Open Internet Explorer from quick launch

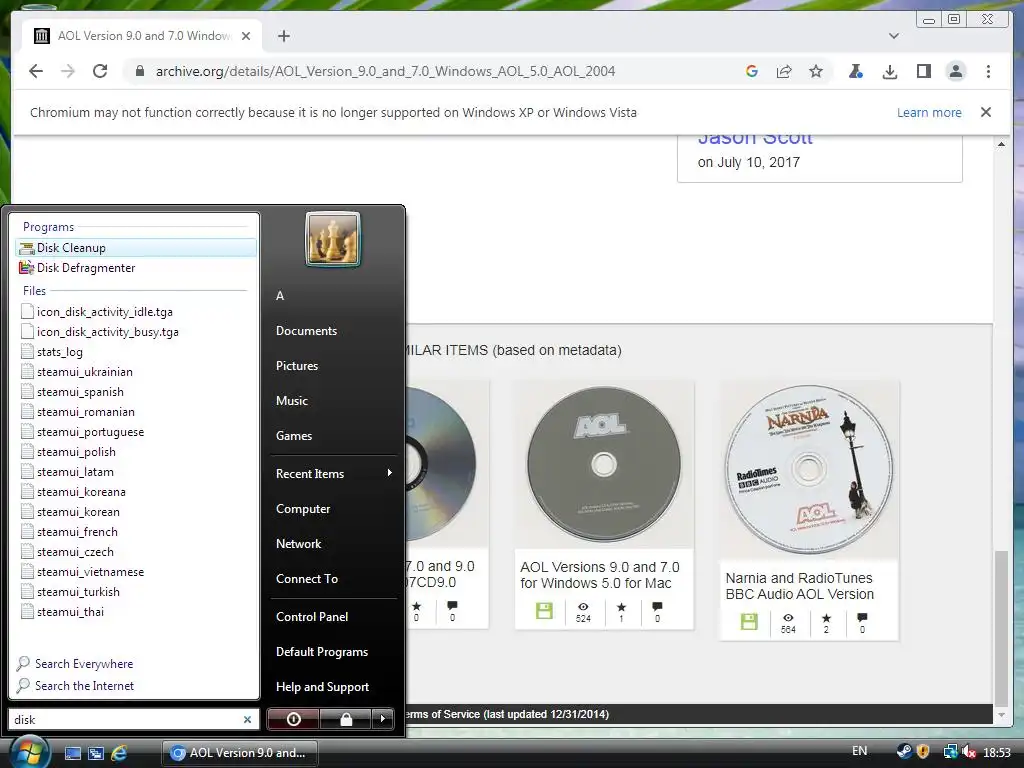(x=119, y=753)
